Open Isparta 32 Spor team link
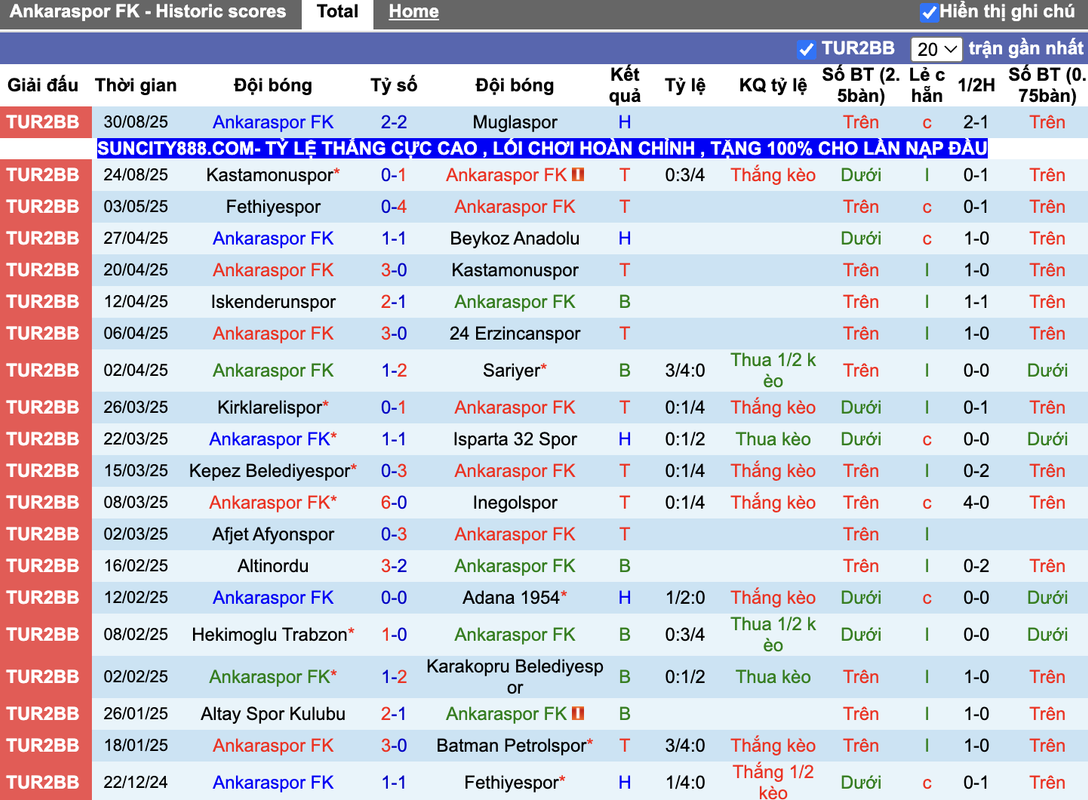The height and width of the screenshot is (800, 1088). click(515, 439)
